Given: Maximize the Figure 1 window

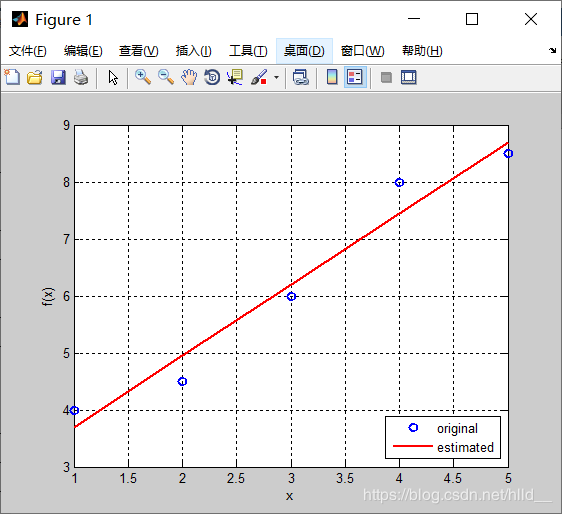Looking at the screenshot, I should click(x=472, y=19).
